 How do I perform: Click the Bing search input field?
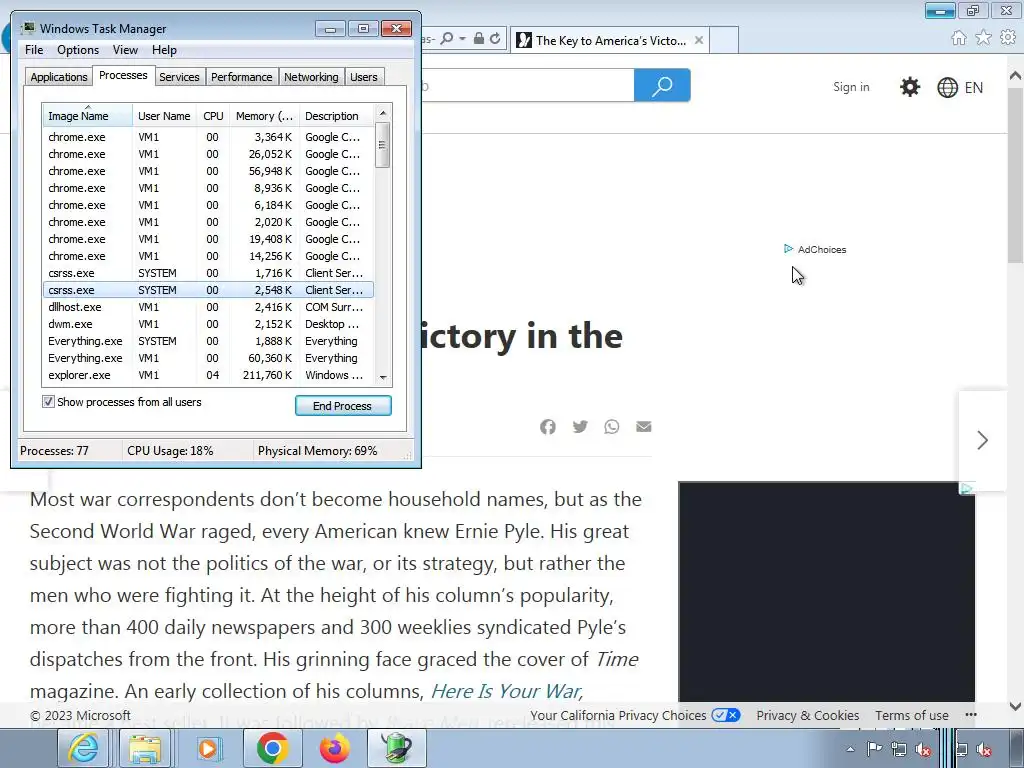(x=528, y=86)
